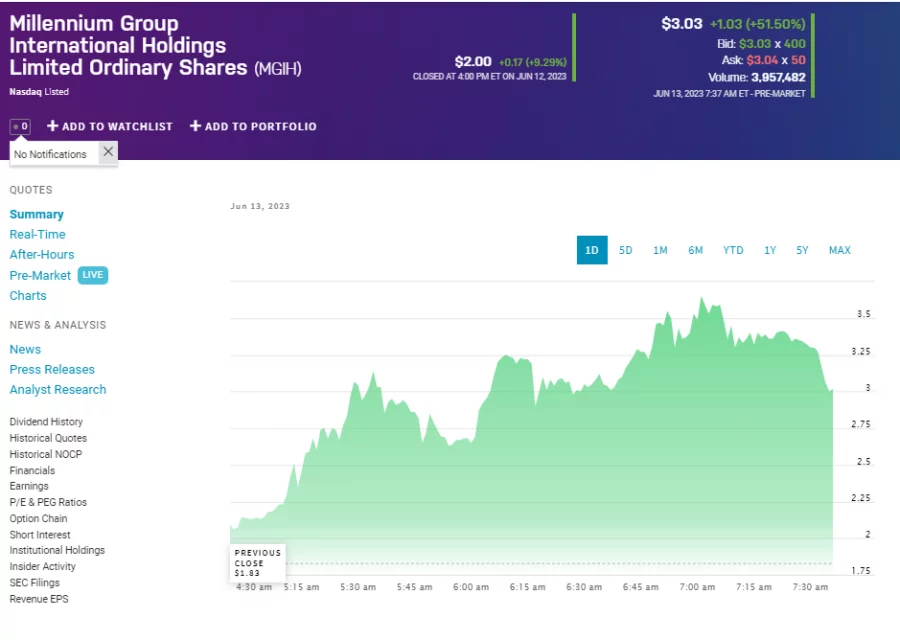The height and width of the screenshot is (640, 900).
Task: View Dividend History
Action: (x=45, y=421)
